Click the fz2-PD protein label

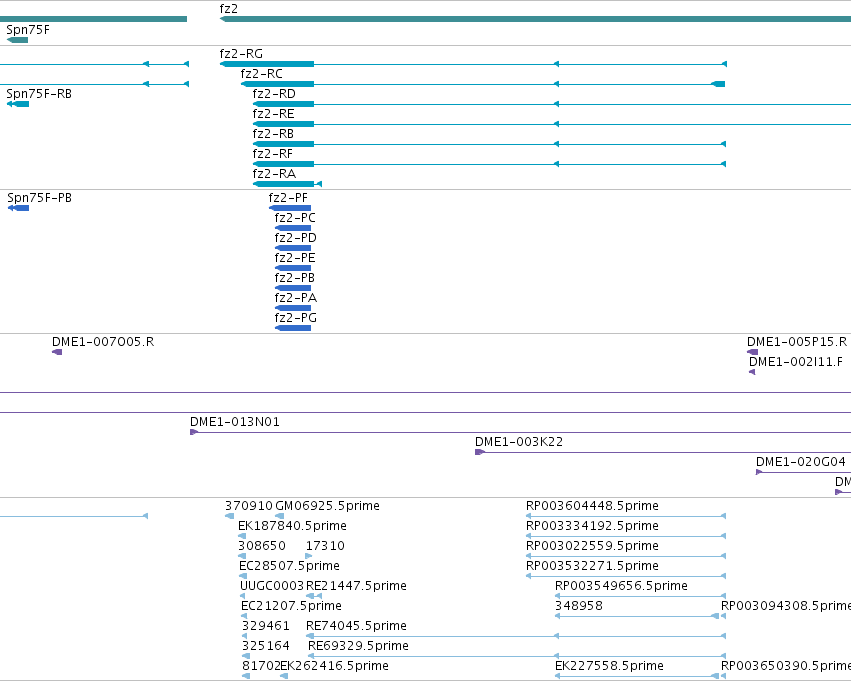coord(295,238)
